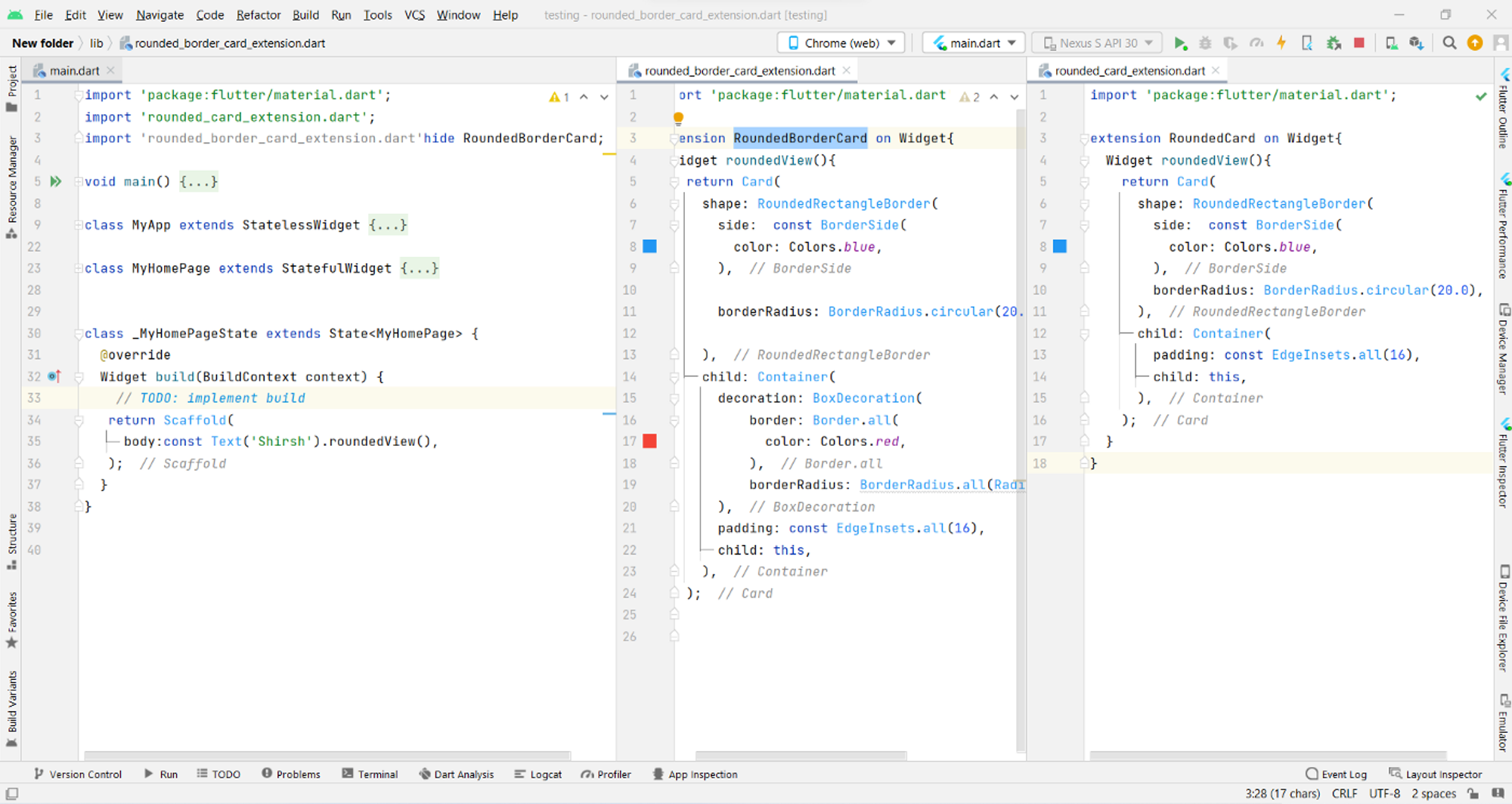Open the VCS menu
This screenshot has width=1512, height=804.
[x=414, y=14]
